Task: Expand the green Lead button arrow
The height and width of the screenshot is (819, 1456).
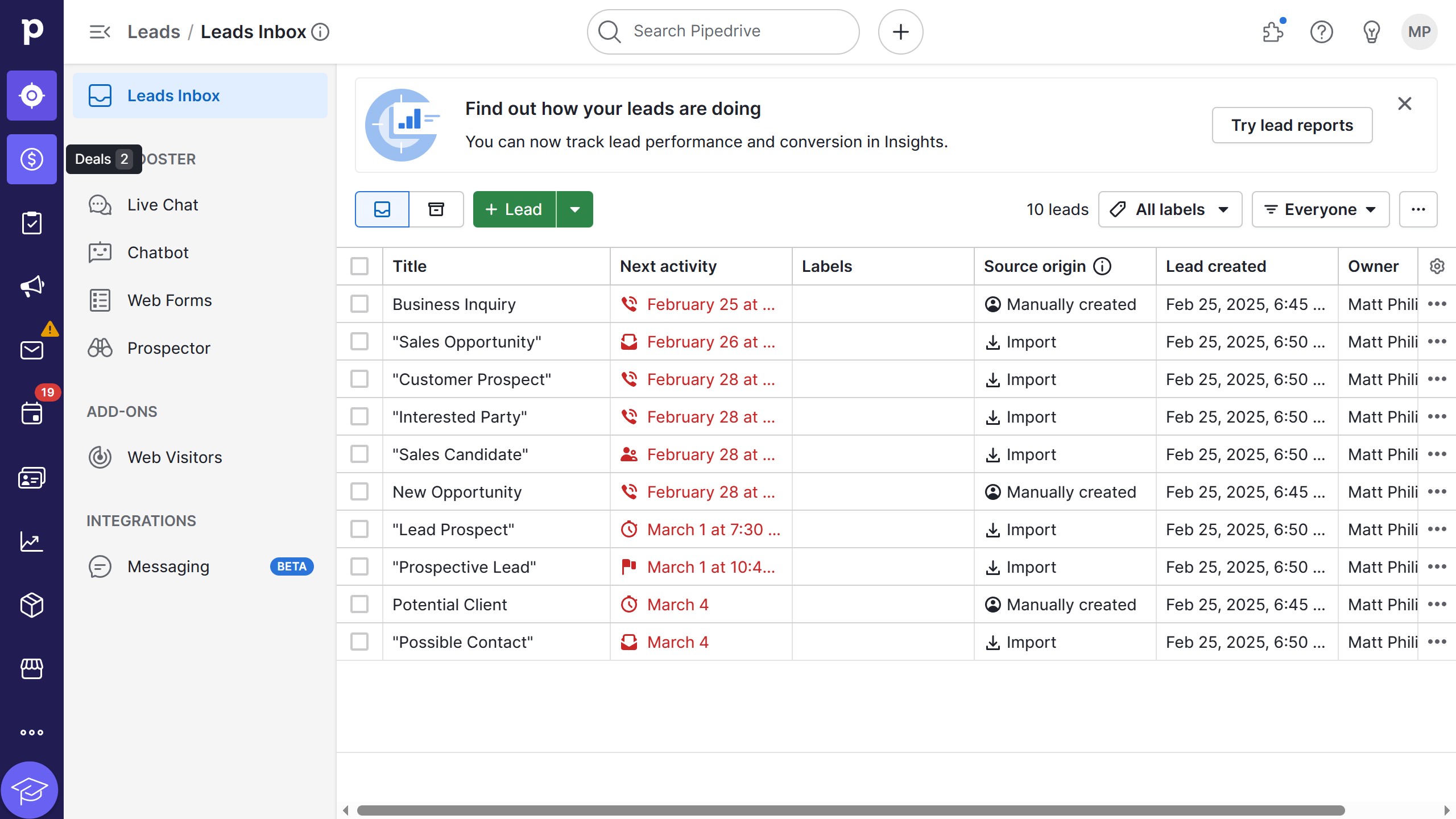Action: click(574, 209)
